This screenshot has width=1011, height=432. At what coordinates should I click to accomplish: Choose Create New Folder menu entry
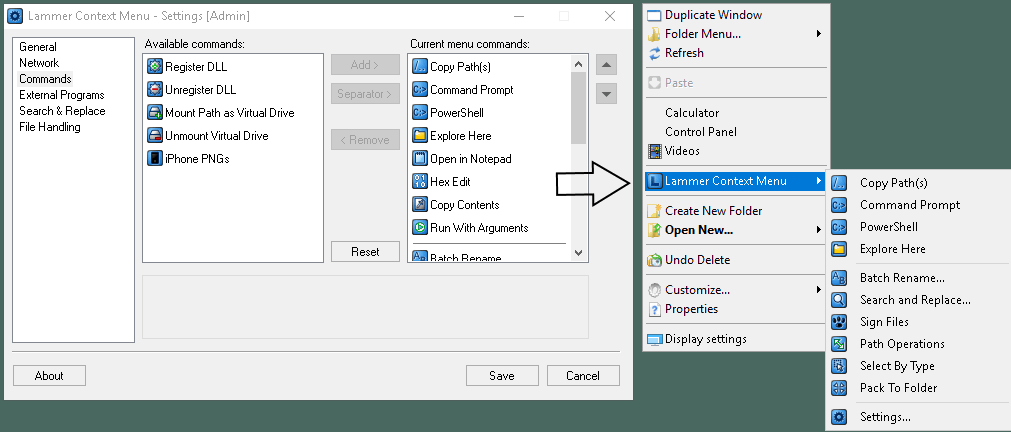point(736,211)
